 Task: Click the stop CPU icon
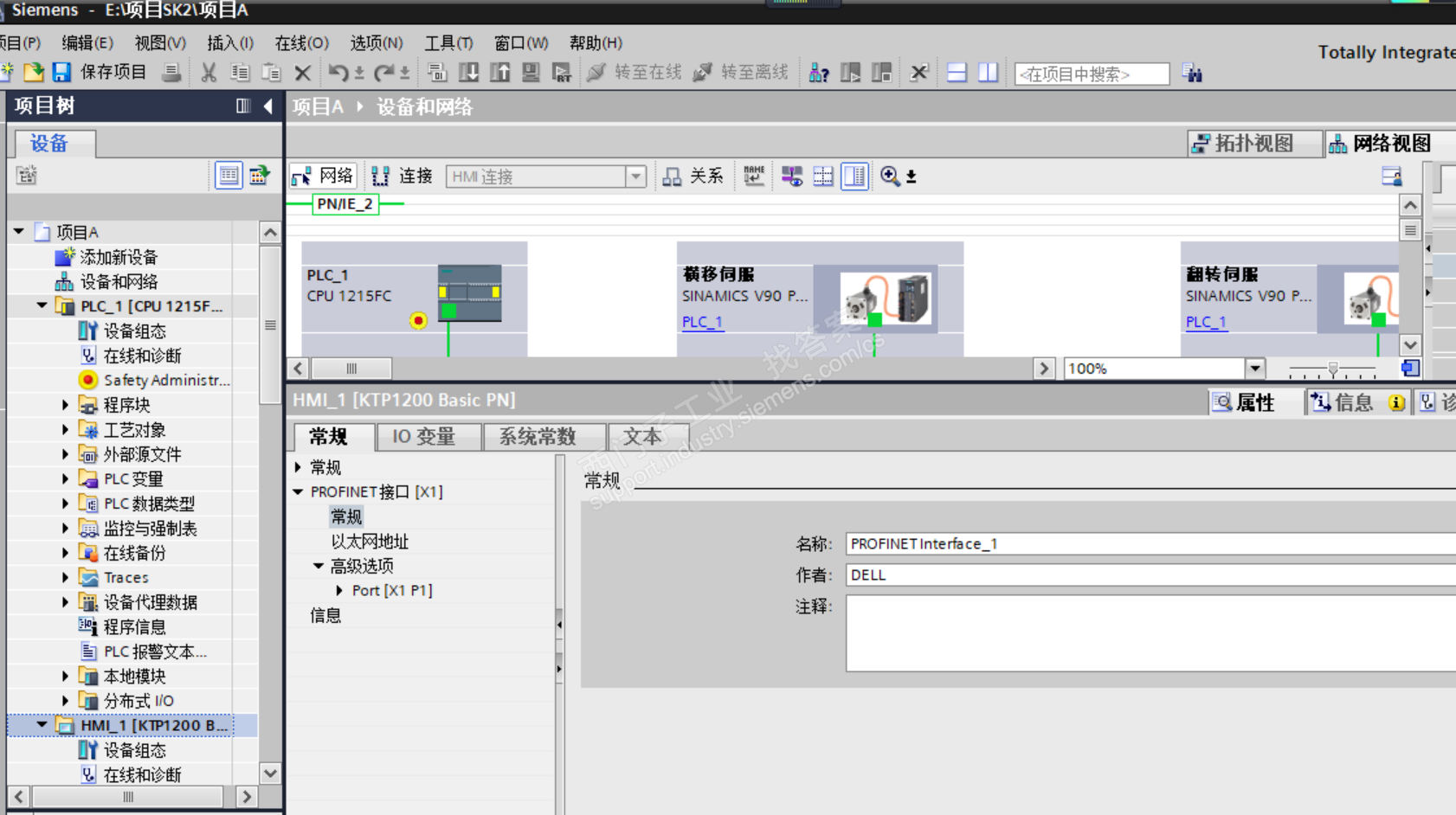pos(882,73)
